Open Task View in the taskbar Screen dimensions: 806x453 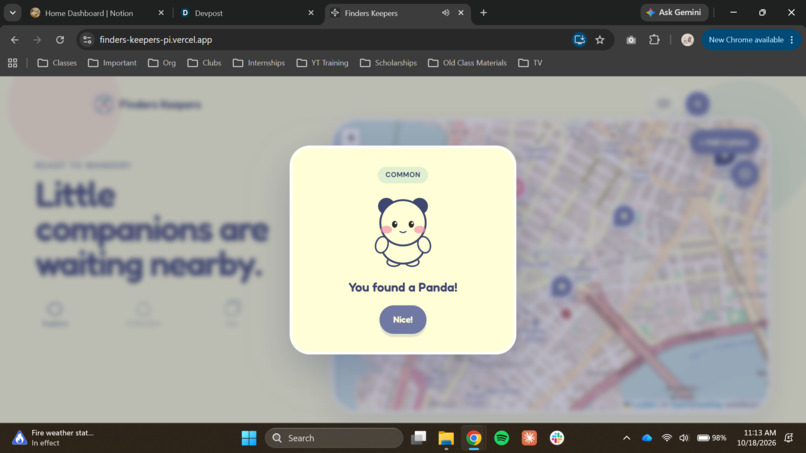pos(418,438)
